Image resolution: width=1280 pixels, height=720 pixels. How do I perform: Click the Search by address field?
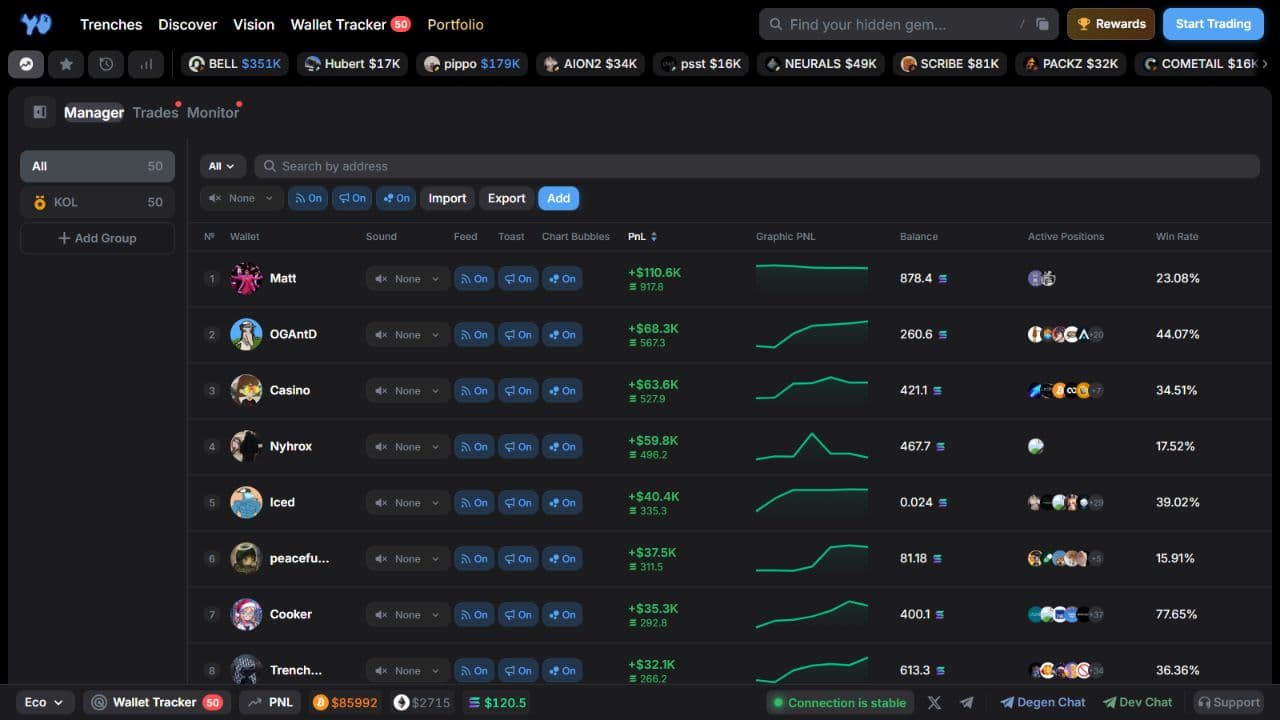[x=757, y=166]
